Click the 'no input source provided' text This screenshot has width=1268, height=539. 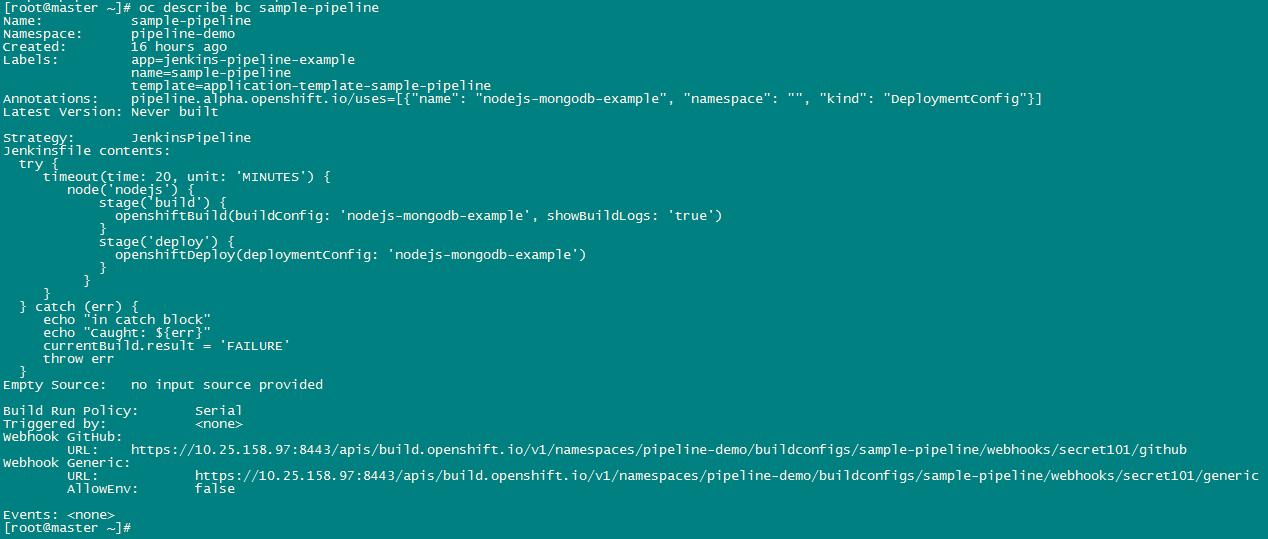(226, 384)
